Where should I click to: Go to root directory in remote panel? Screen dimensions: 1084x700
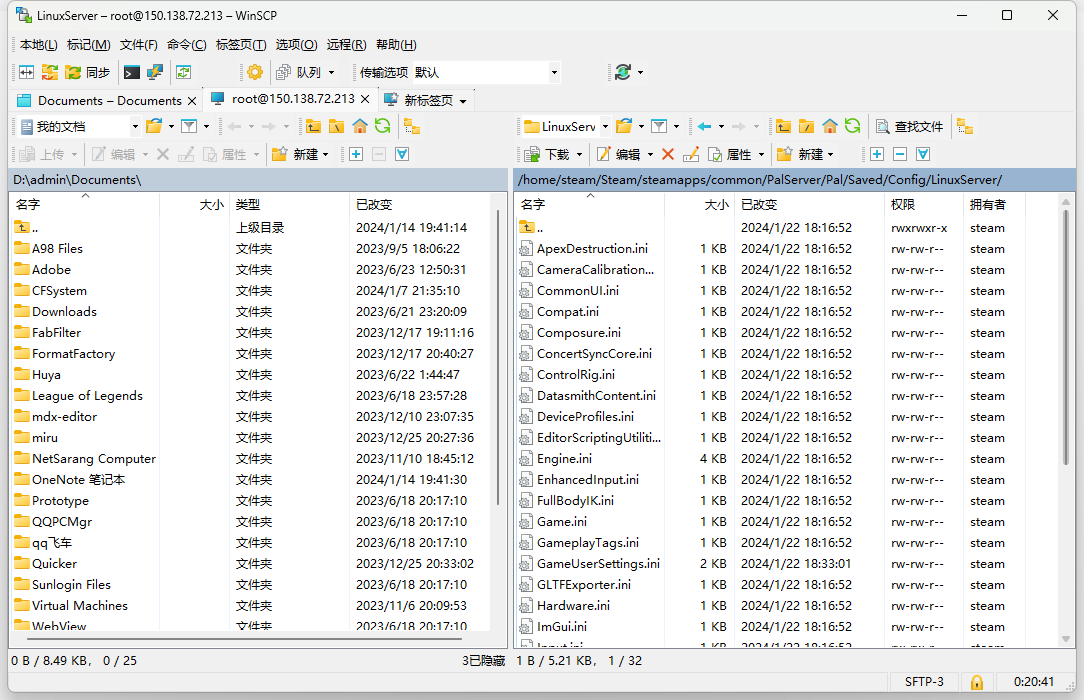[806, 126]
